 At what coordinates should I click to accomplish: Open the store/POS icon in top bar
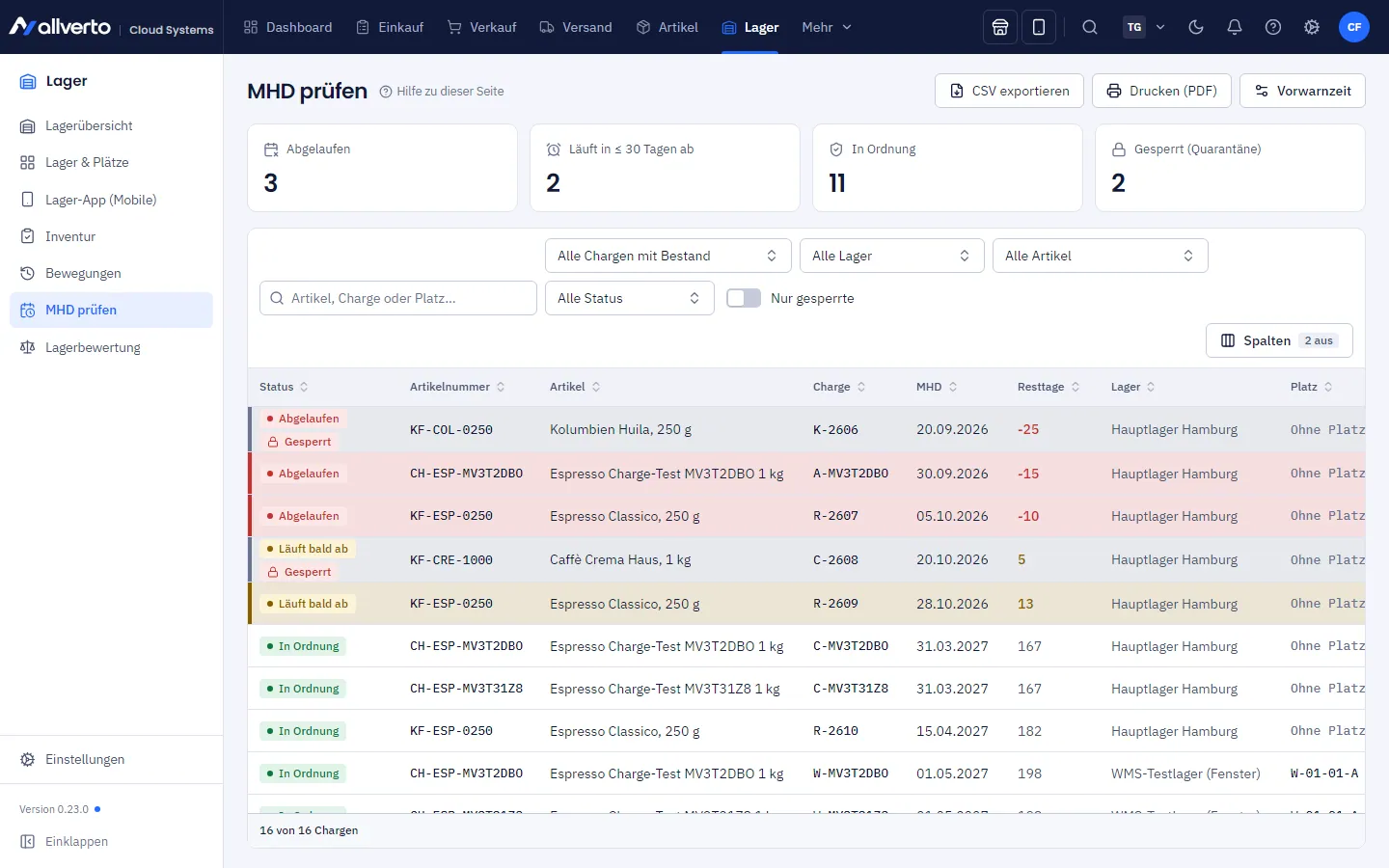[1000, 27]
